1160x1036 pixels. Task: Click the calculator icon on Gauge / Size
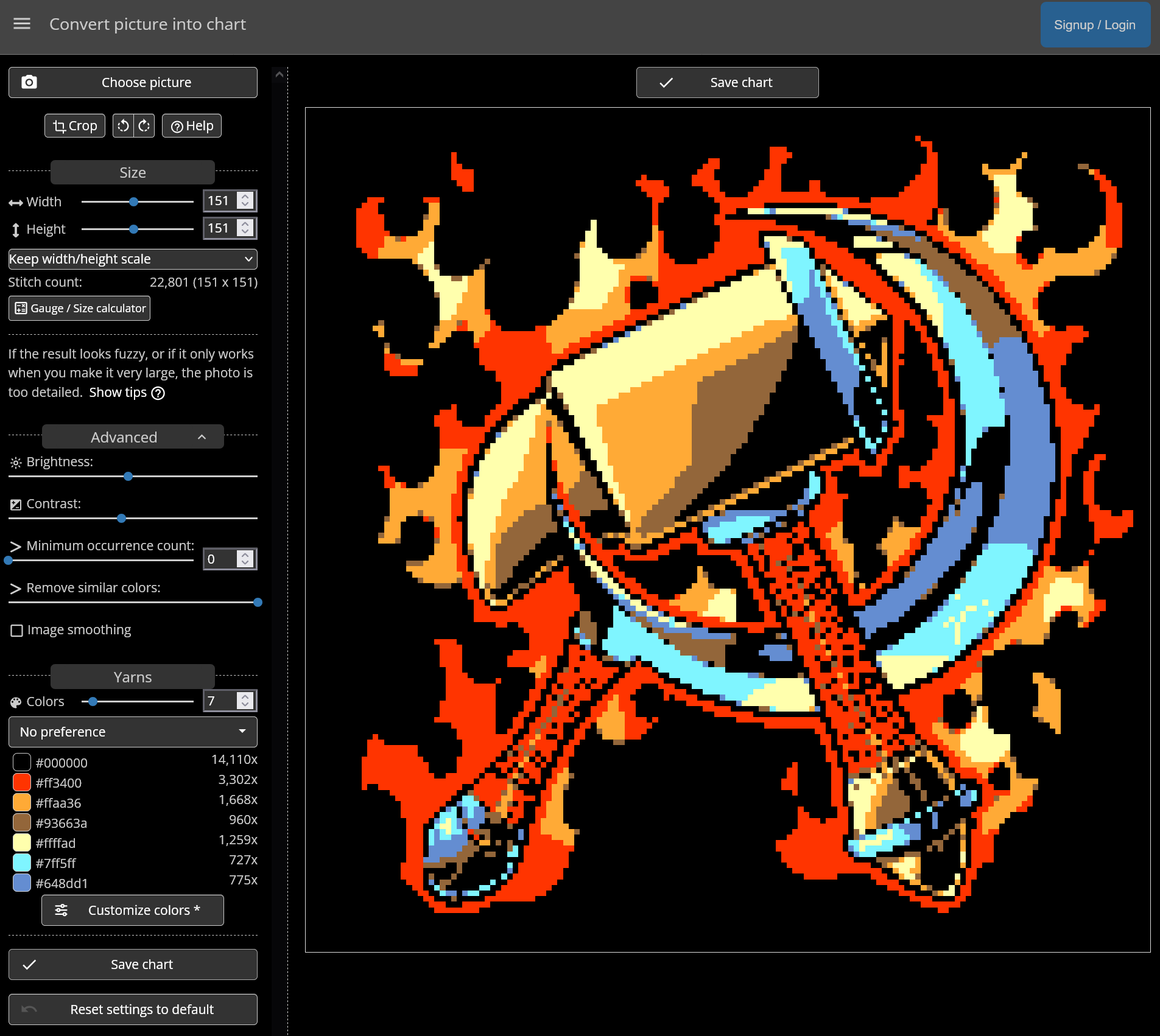(21, 308)
